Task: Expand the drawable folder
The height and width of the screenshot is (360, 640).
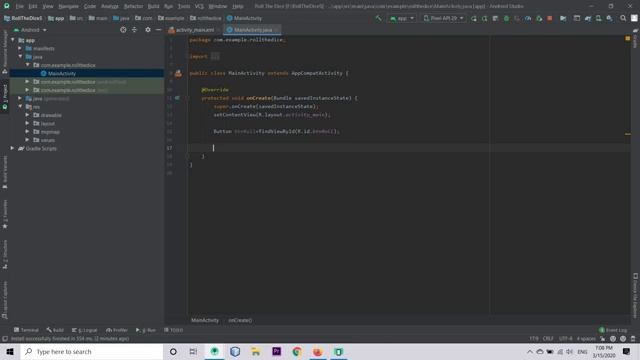Action: 27,115
